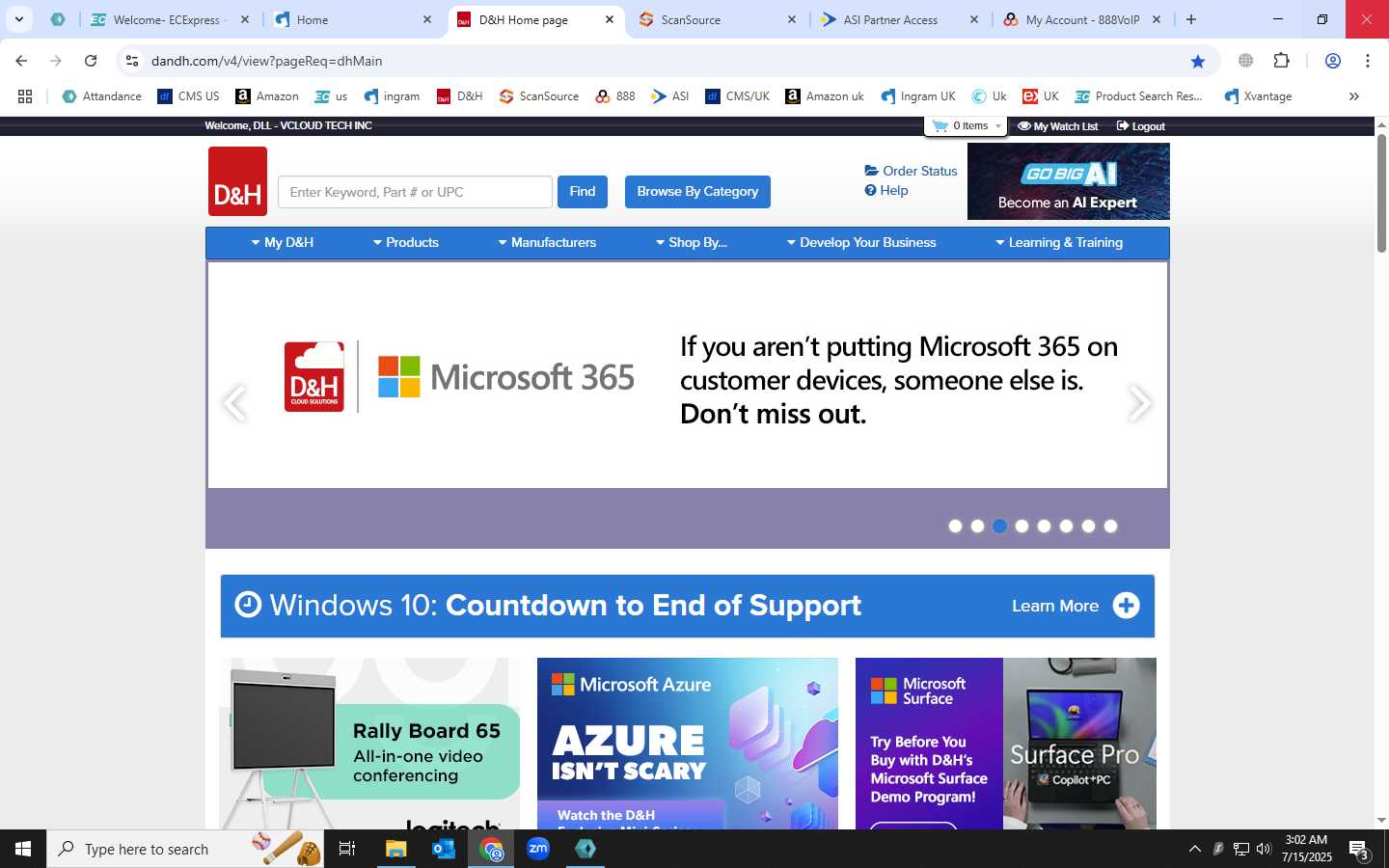This screenshot has width=1389, height=868.
Task: Open the CMS US bookmark
Action: click(x=189, y=96)
